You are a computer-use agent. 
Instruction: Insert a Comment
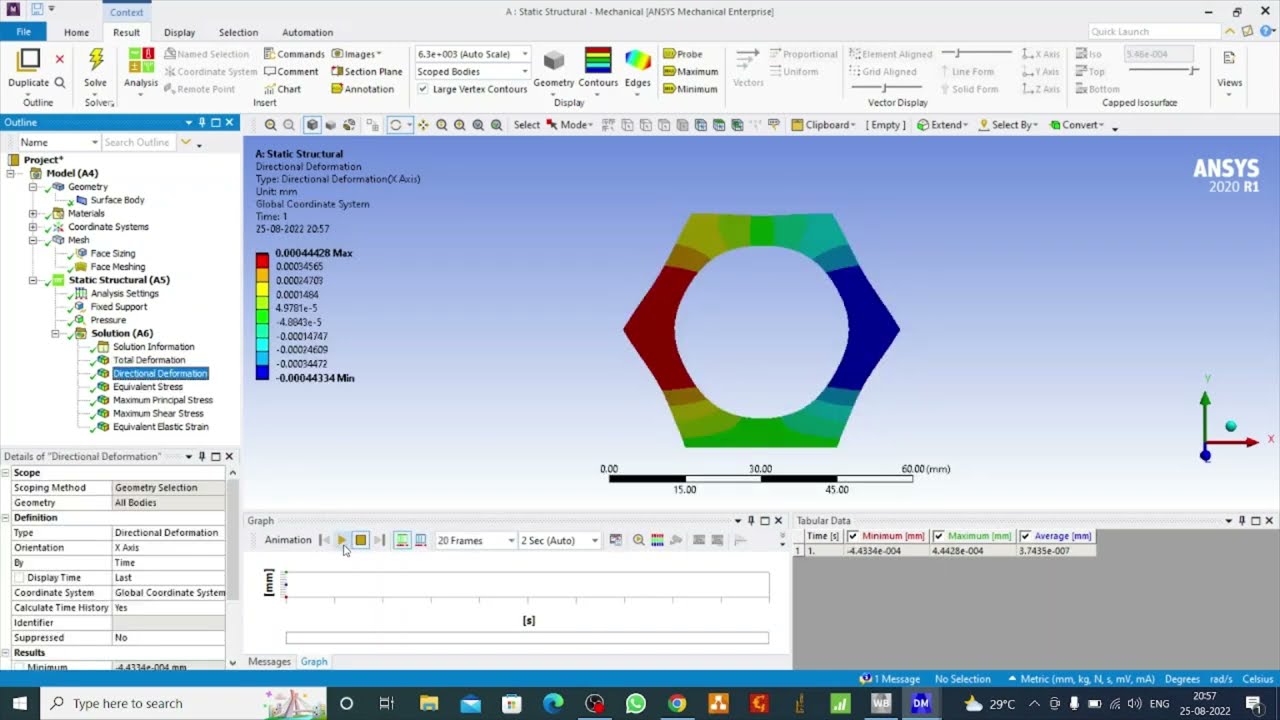[x=291, y=72]
